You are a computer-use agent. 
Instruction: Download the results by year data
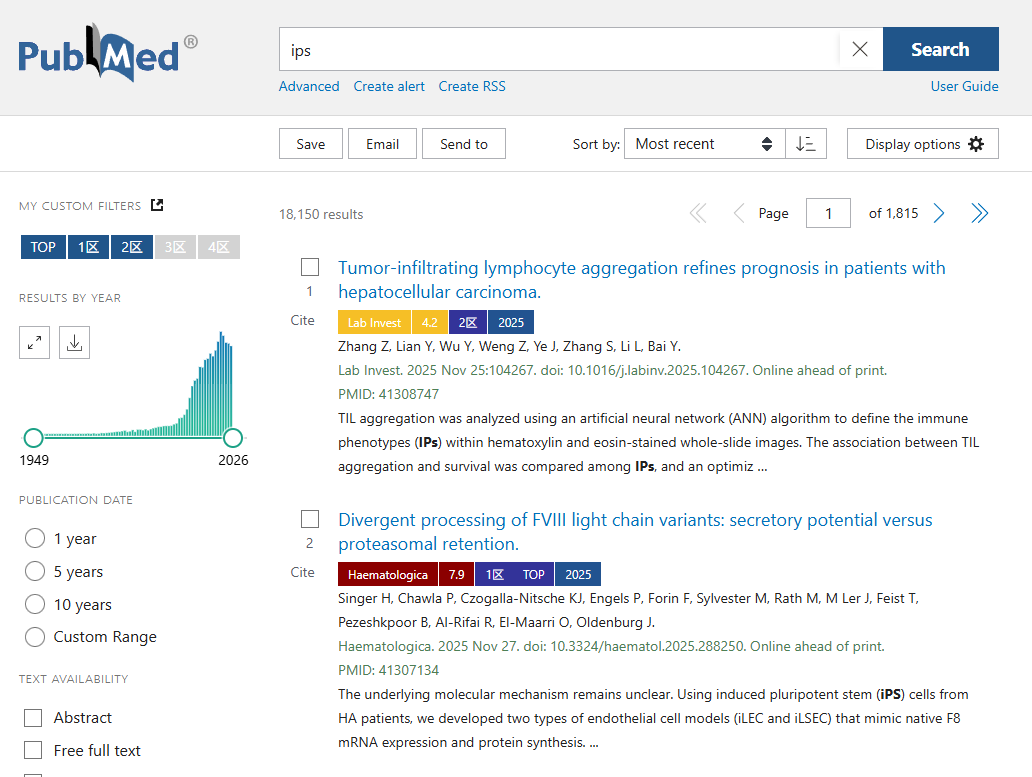pyautogui.click(x=74, y=343)
